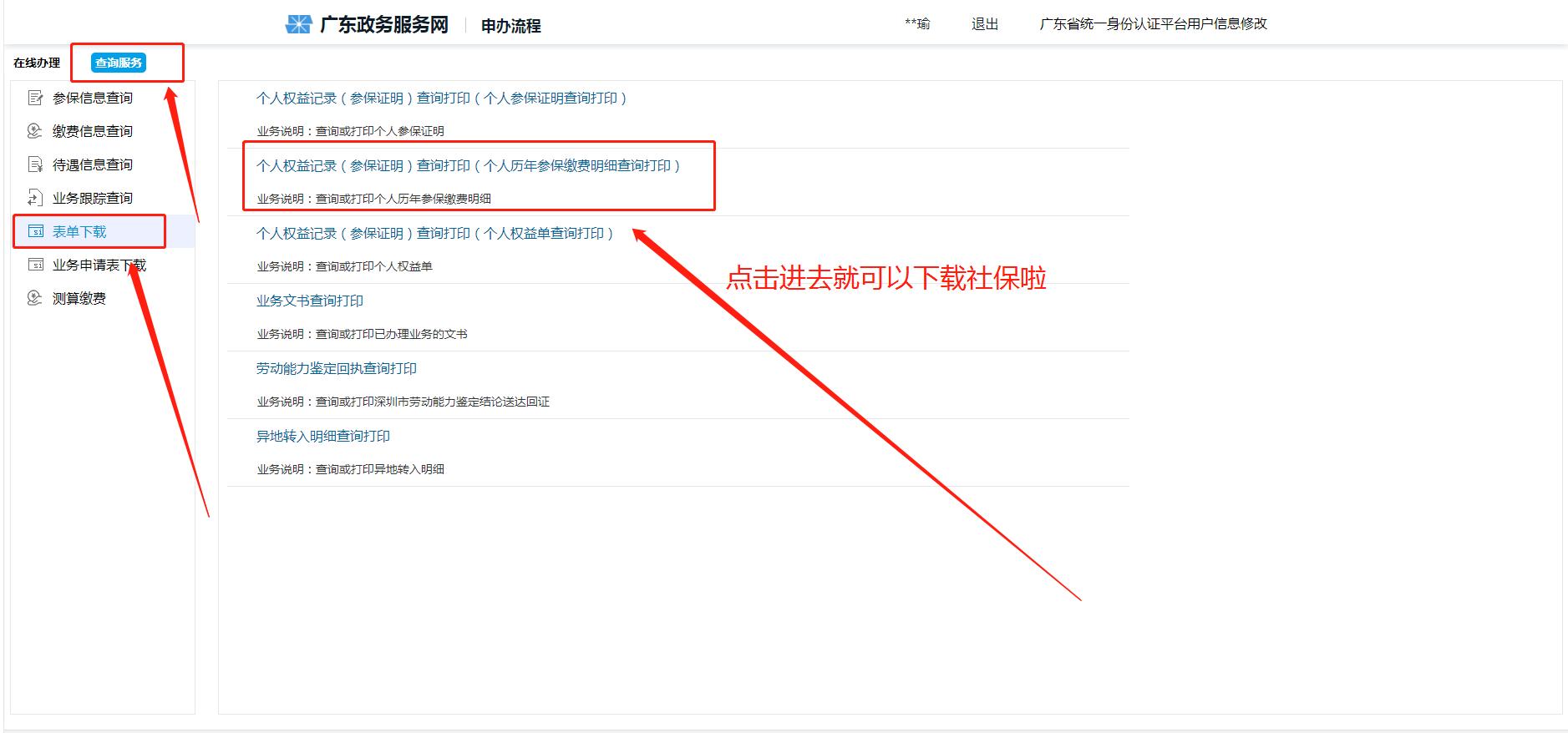Open 测算缴费 in the sidebar
The width and height of the screenshot is (1568, 733).
click(79, 298)
